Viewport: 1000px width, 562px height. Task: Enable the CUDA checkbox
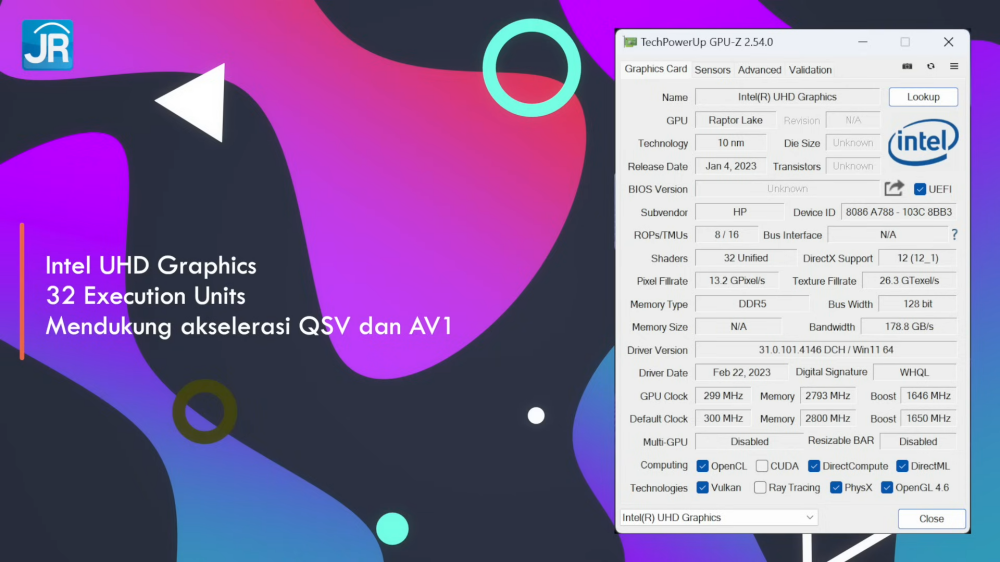pos(762,466)
